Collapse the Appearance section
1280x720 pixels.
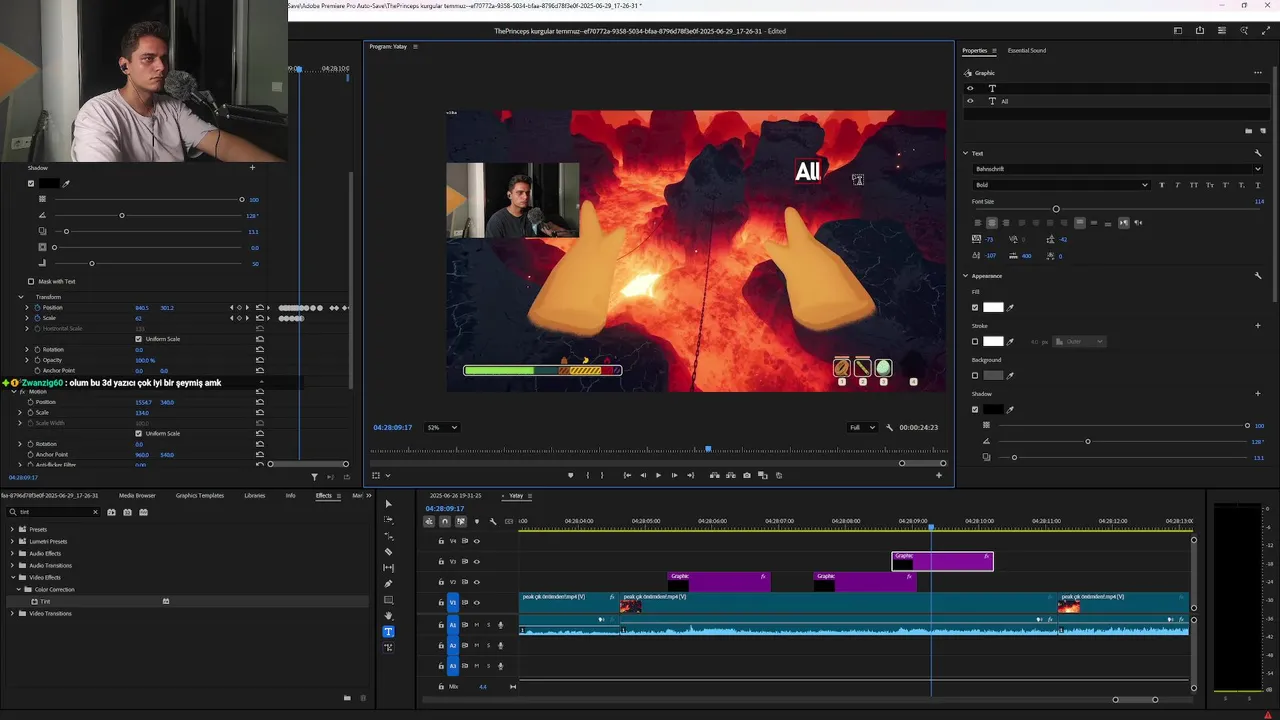pyautogui.click(x=966, y=276)
